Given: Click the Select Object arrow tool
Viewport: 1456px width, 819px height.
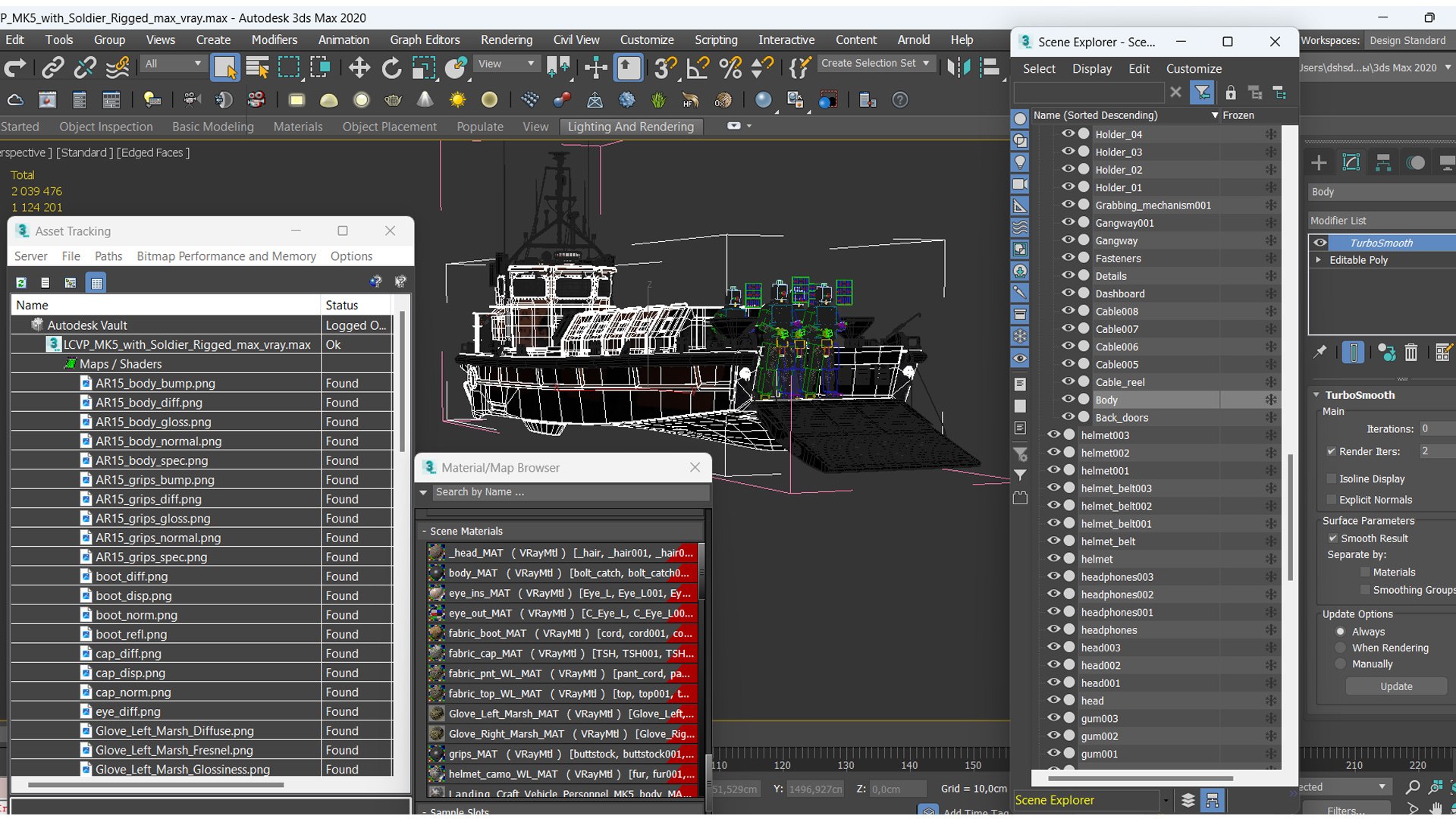Looking at the screenshot, I should click(x=225, y=68).
